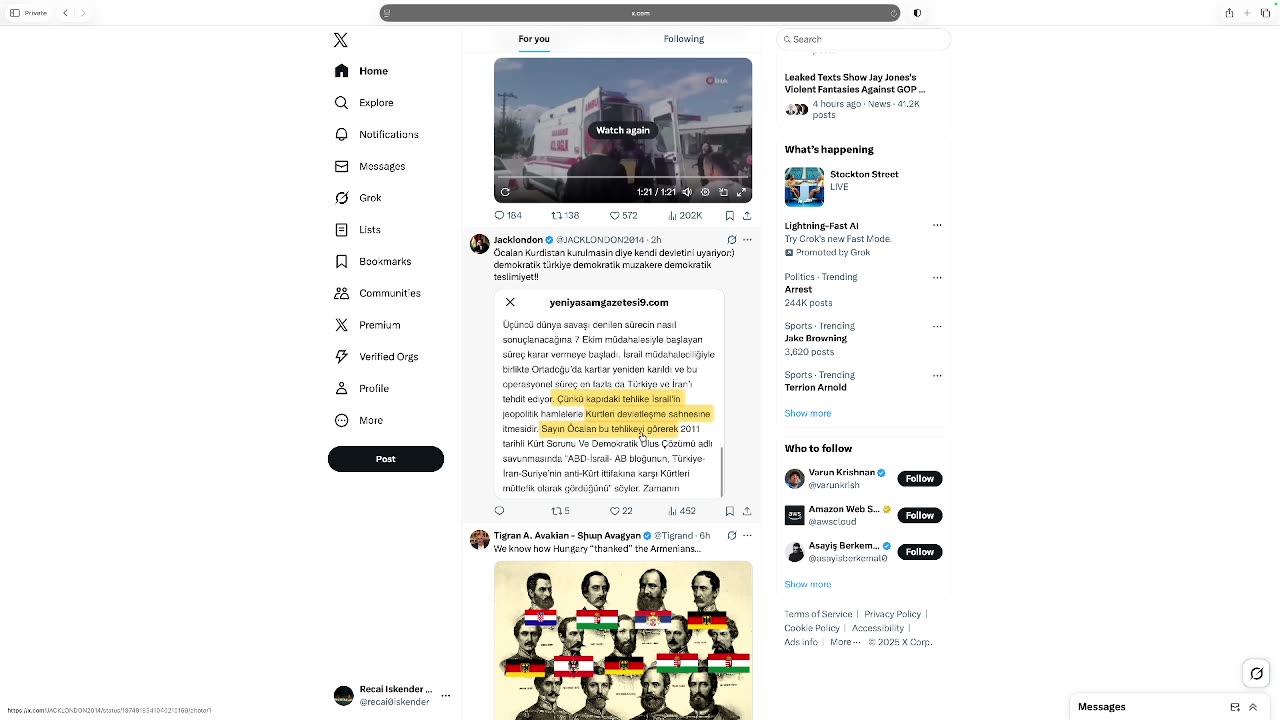Switch to the Following tab
The height and width of the screenshot is (720, 1280).
click(x=684, y=39)
